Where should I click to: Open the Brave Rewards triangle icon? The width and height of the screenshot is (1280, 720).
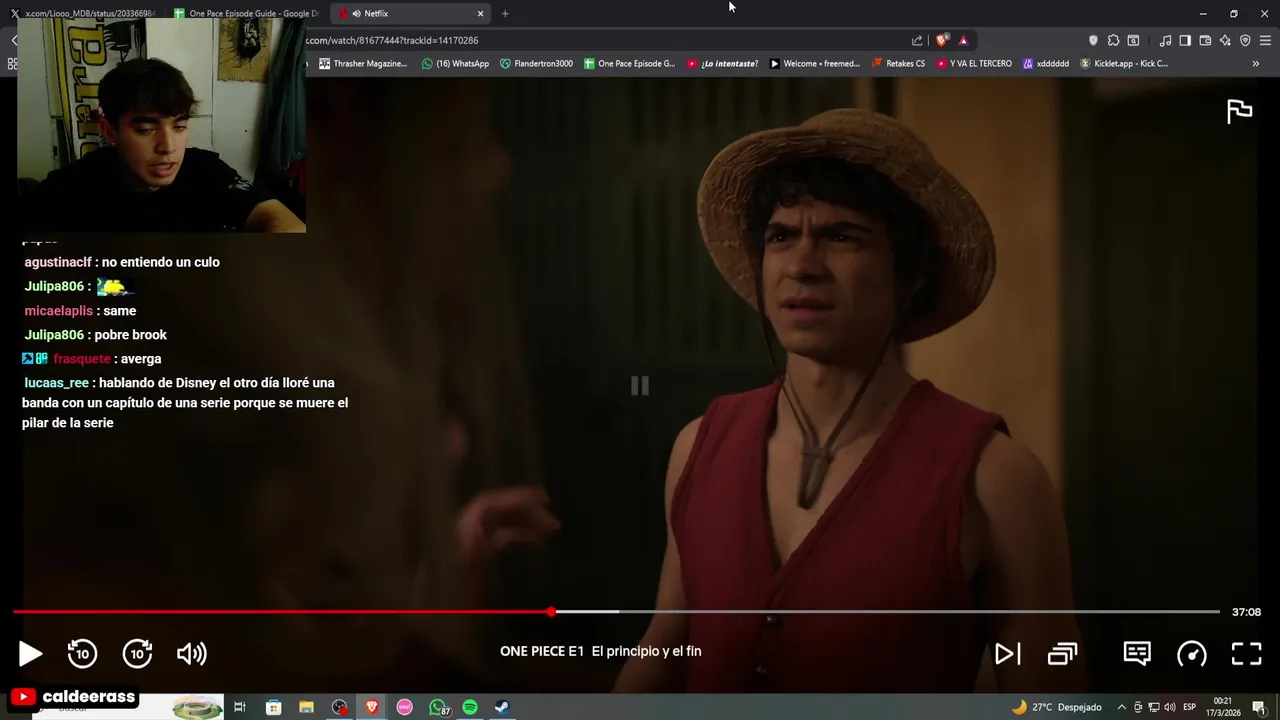click(963, 40)
